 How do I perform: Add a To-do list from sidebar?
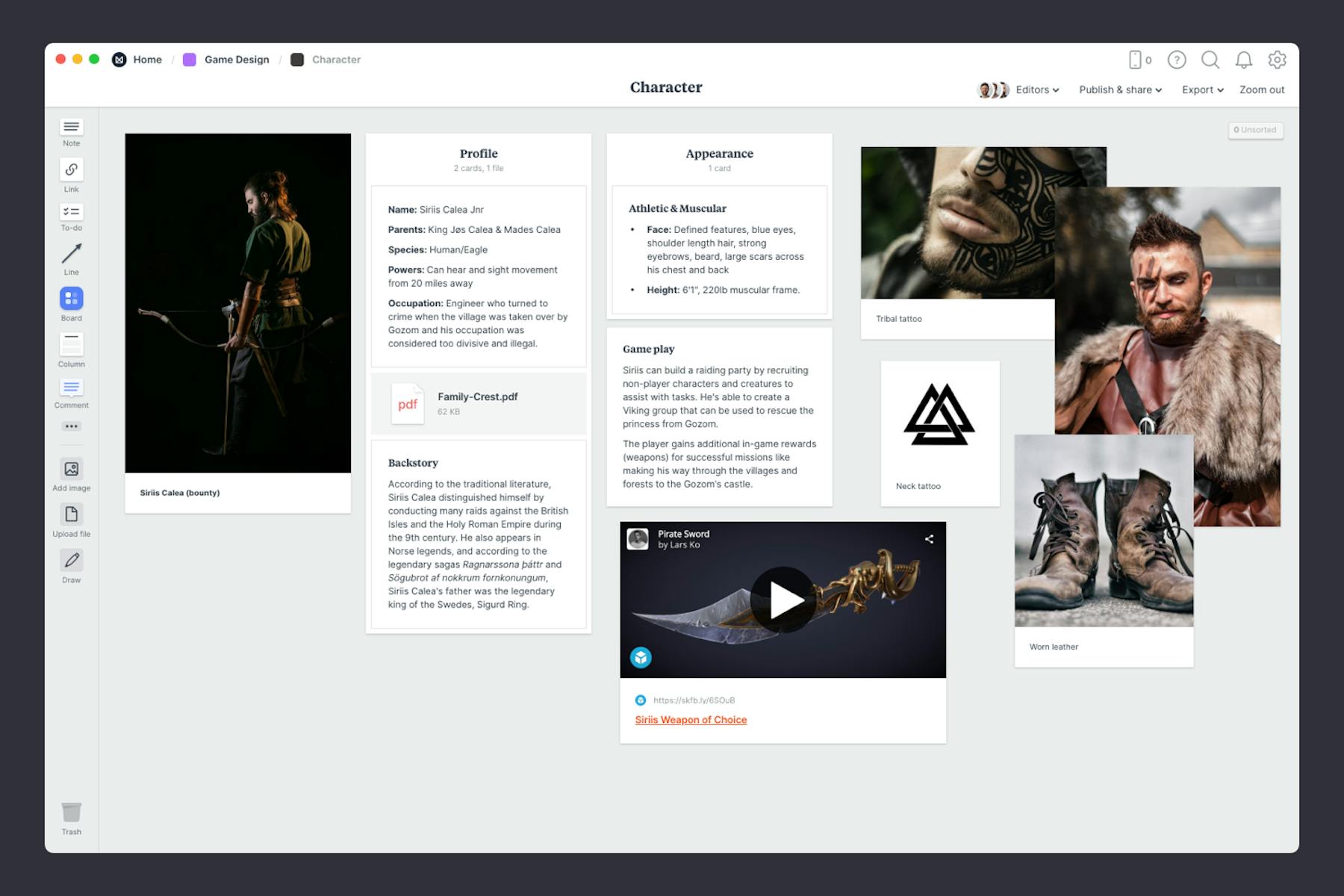(x=71, y=213)
